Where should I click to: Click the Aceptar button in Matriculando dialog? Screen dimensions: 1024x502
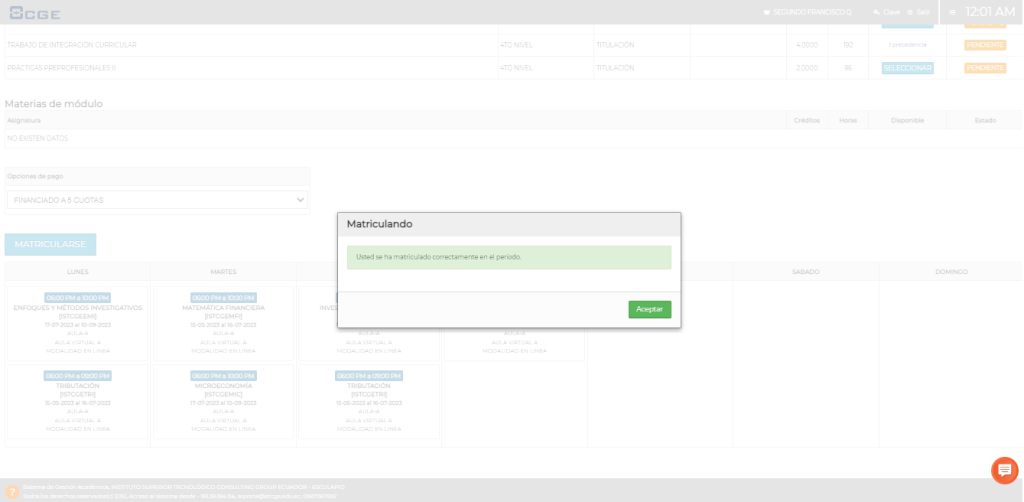click(x=649, y=309)
